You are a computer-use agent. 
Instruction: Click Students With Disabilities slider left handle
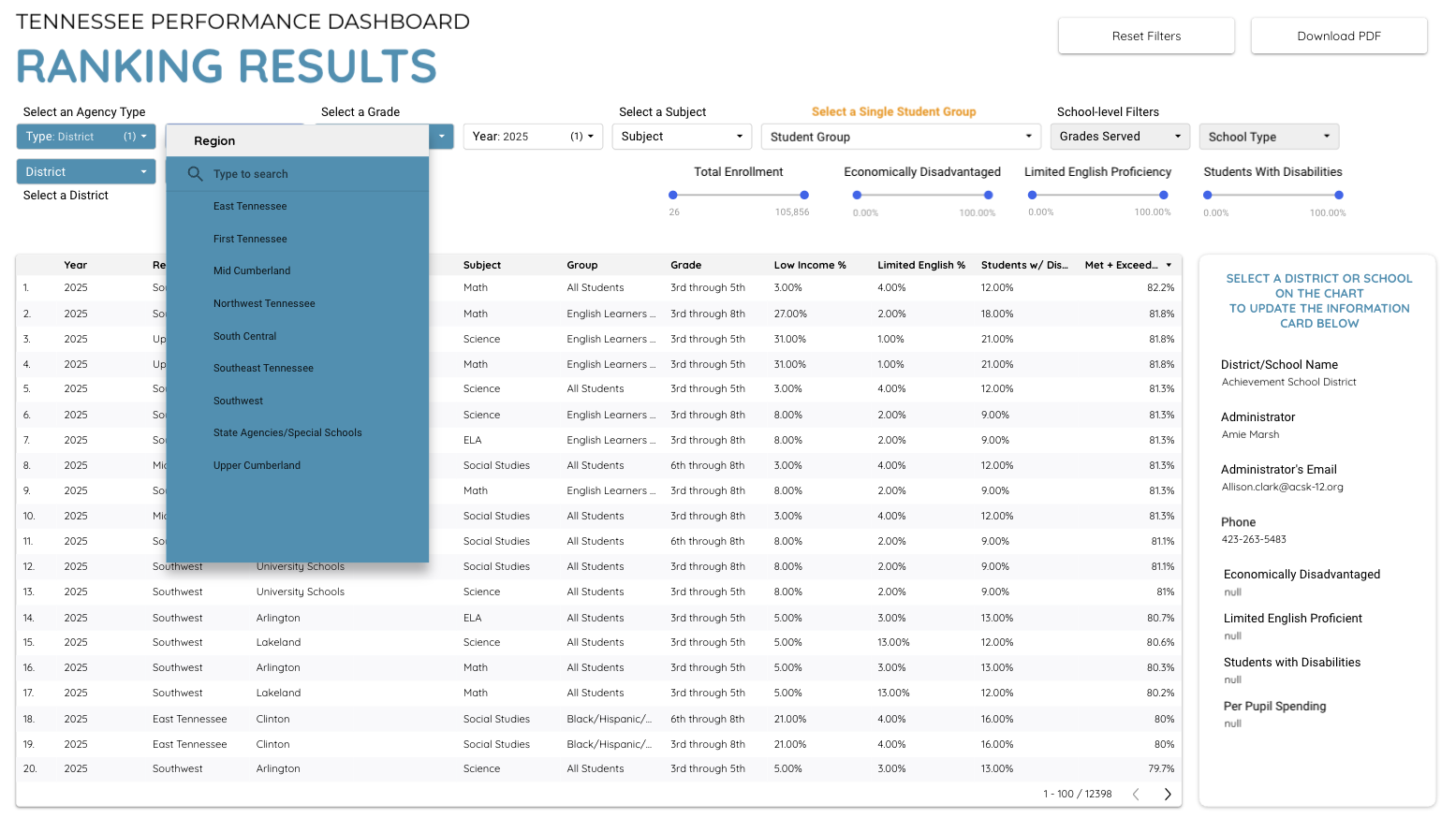click(x=1208, y=195)
